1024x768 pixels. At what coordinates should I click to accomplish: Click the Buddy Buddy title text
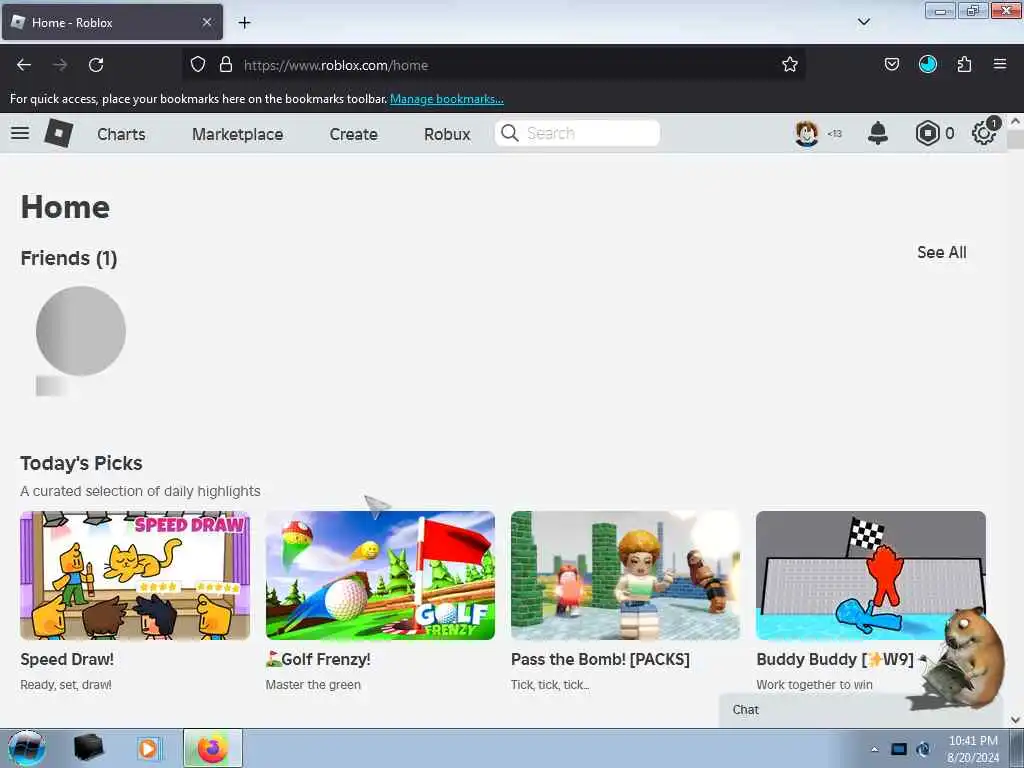click(x=835, y=660)
